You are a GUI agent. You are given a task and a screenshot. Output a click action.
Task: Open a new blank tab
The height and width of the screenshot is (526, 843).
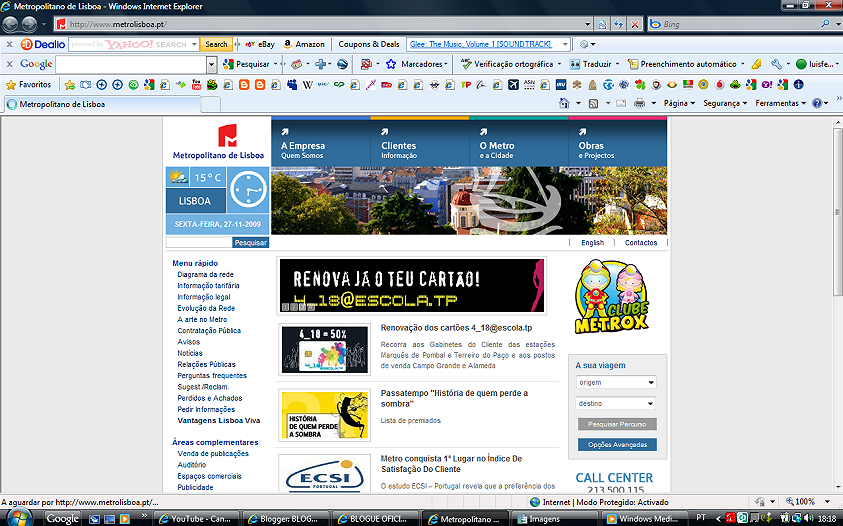click(211, 104)
